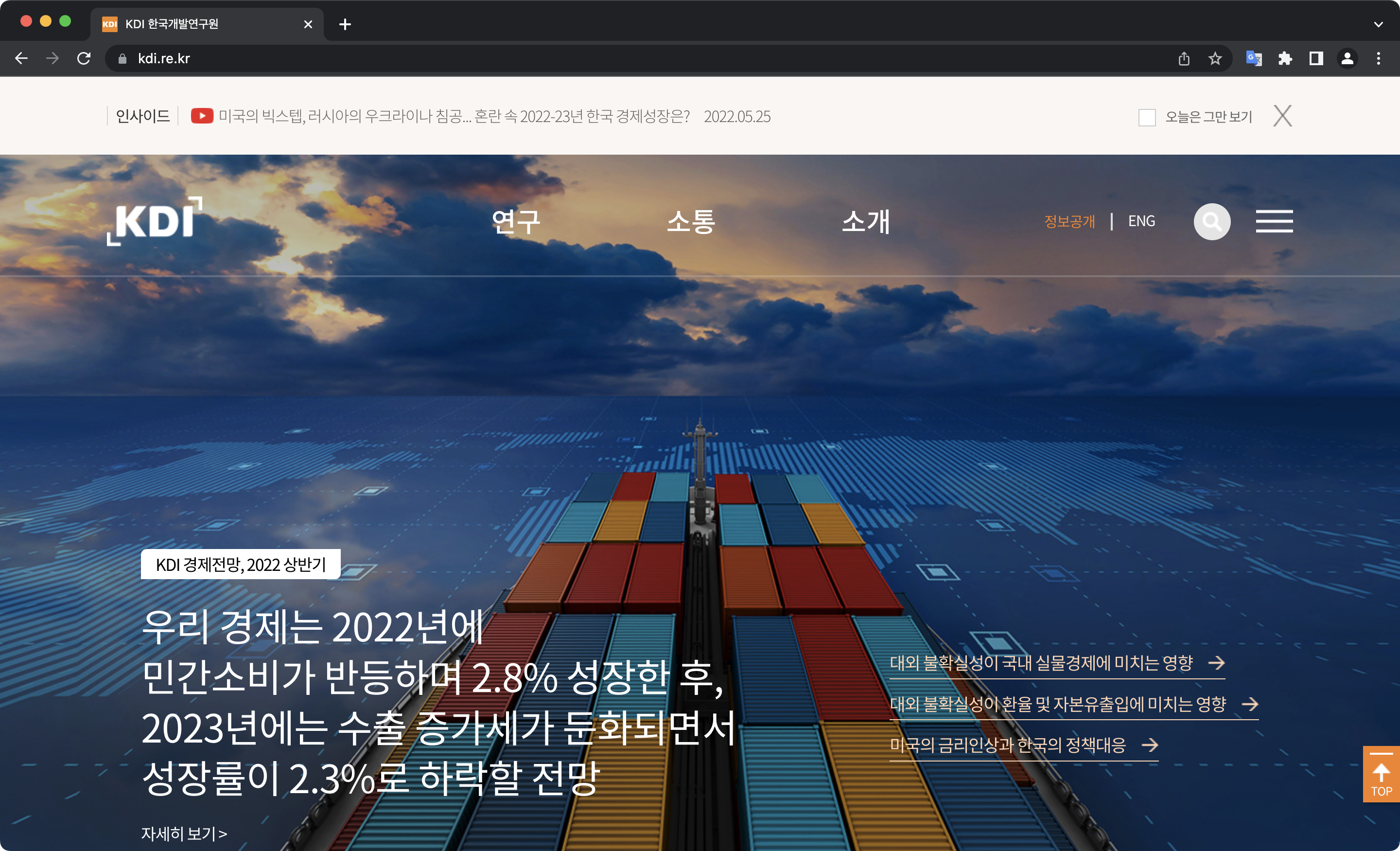The width and height of the screenshot is (1400, 851).
Task: Bookmark the page using the star icon
Action: (1215, 58)
